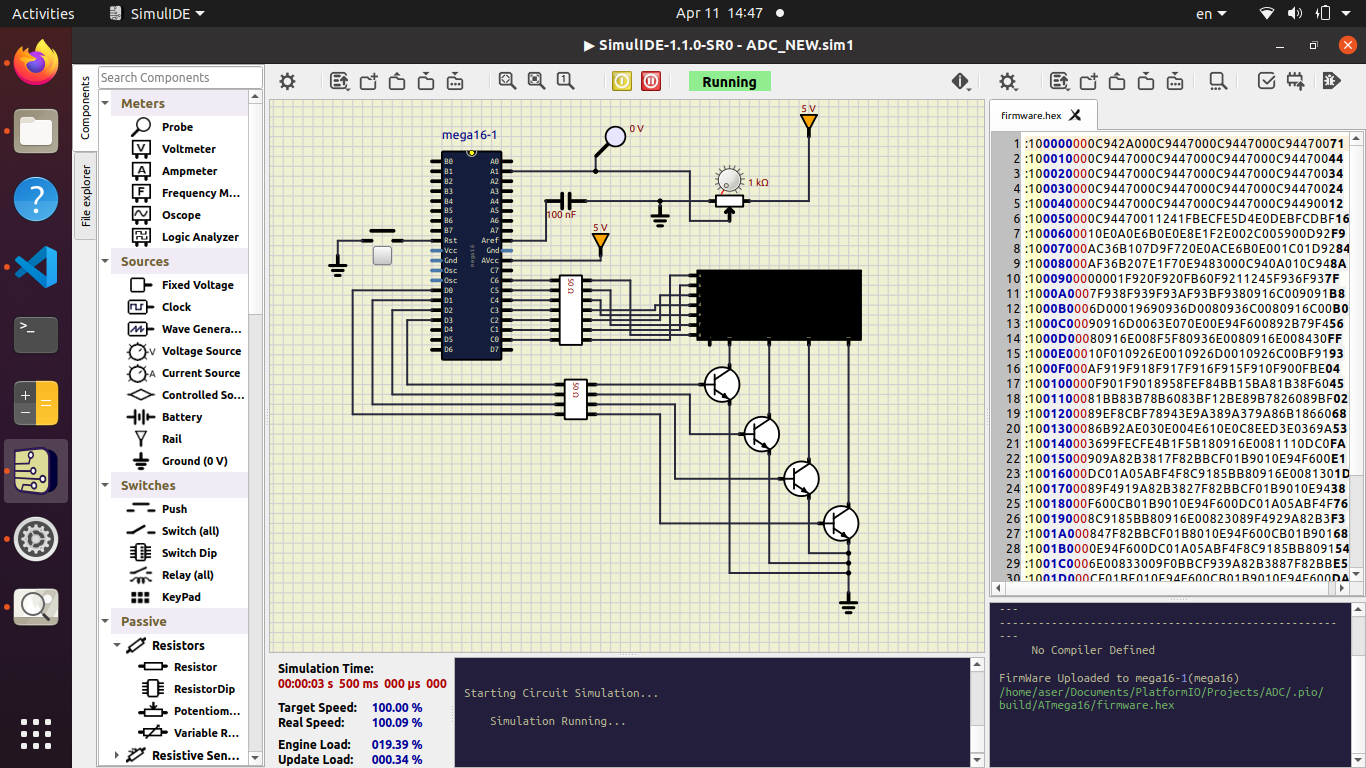1366x768 pixels.
Task: Click the Search Components field
Action: coord(180,78)
